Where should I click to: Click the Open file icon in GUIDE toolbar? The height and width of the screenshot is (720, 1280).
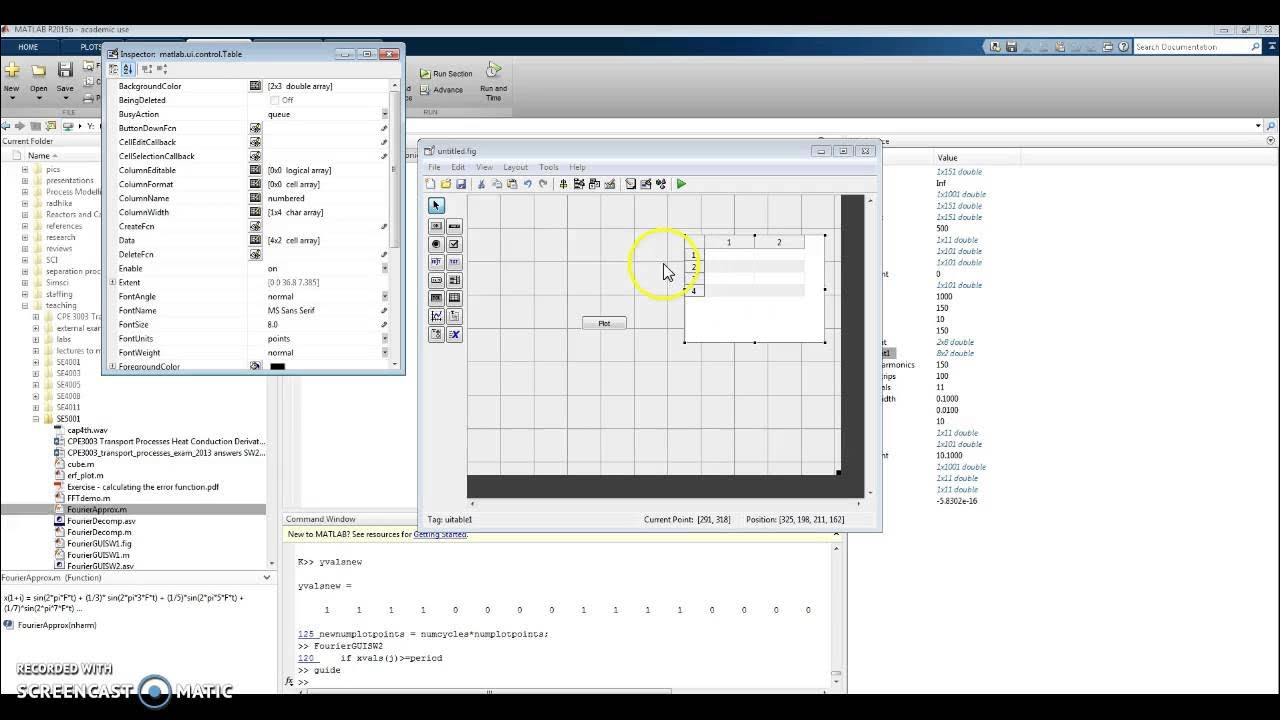click(x=446, y=184)
